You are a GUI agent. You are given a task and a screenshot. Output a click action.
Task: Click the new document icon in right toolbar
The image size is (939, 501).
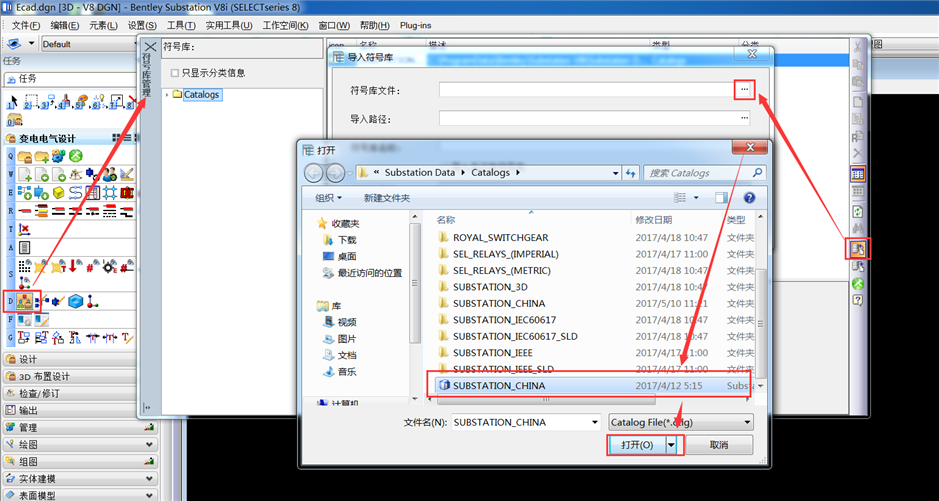pyautogui.click(x=858, y=102)
